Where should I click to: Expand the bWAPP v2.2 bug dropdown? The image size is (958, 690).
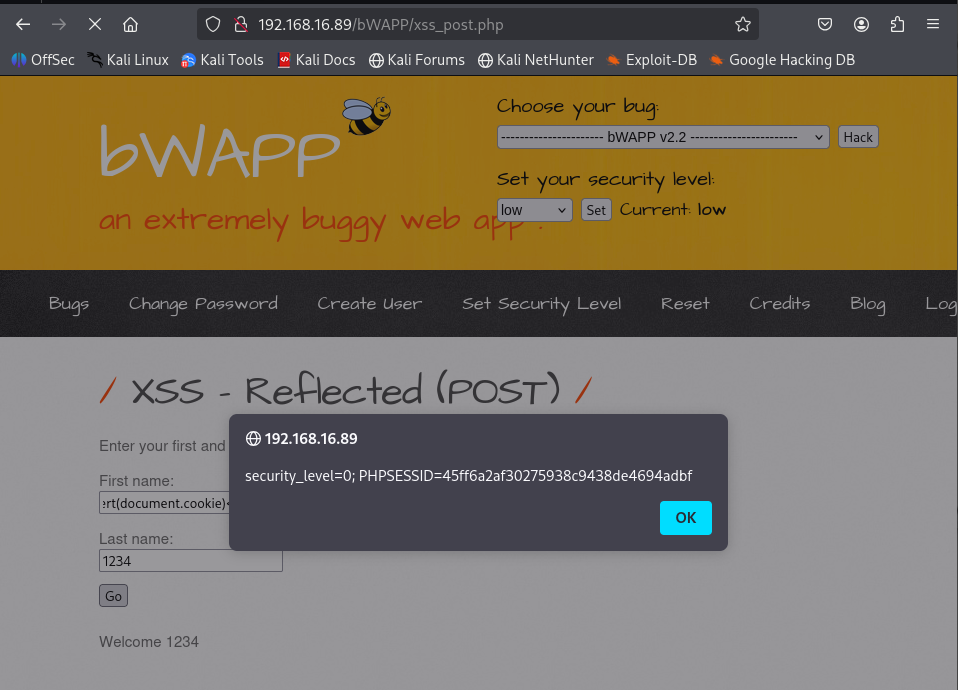coord(663,137)
